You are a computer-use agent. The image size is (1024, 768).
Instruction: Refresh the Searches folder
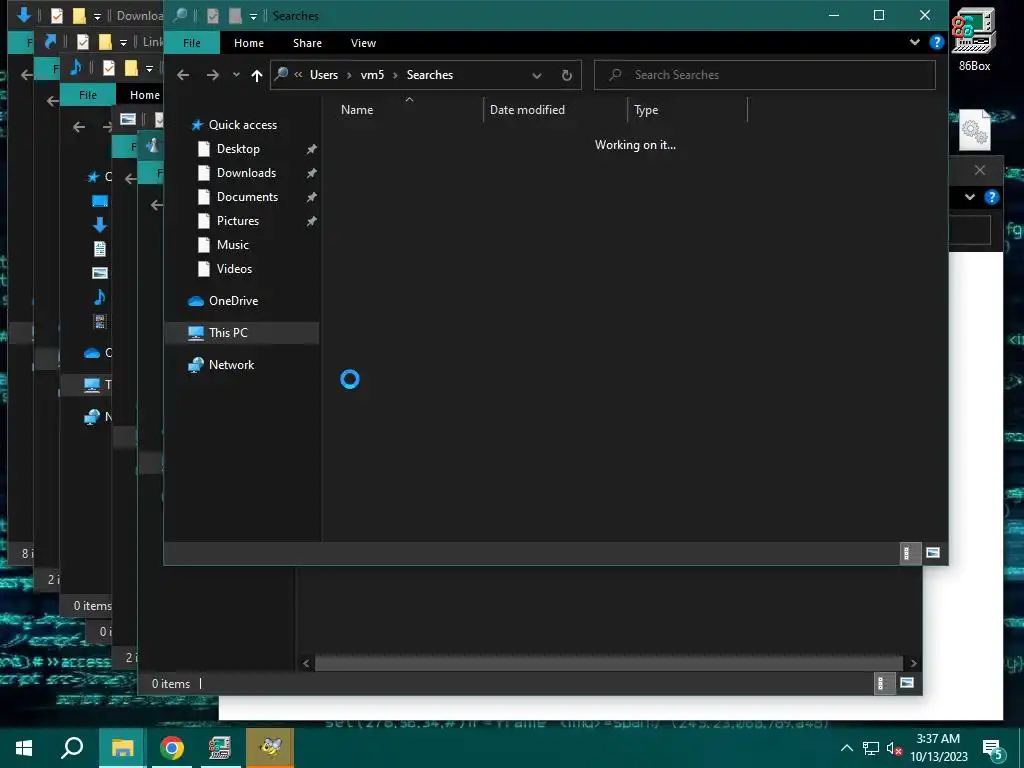pyautogui.click(x=567, y=75)
